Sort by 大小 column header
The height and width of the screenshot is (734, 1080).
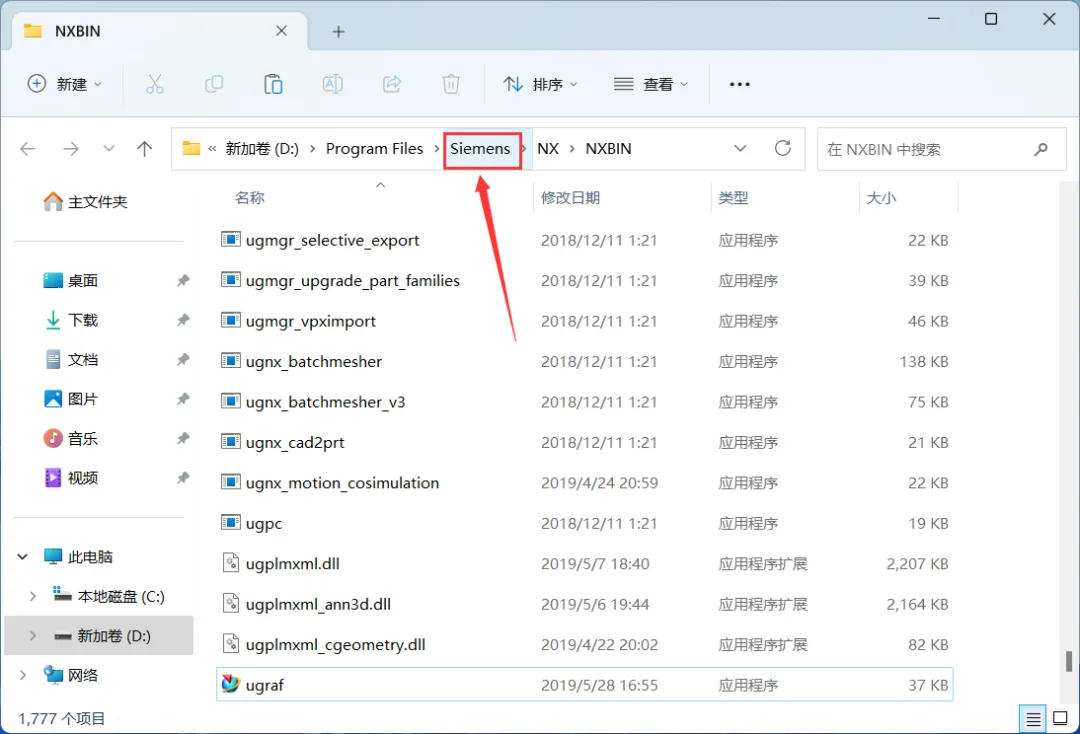click(x=881, y=198)
